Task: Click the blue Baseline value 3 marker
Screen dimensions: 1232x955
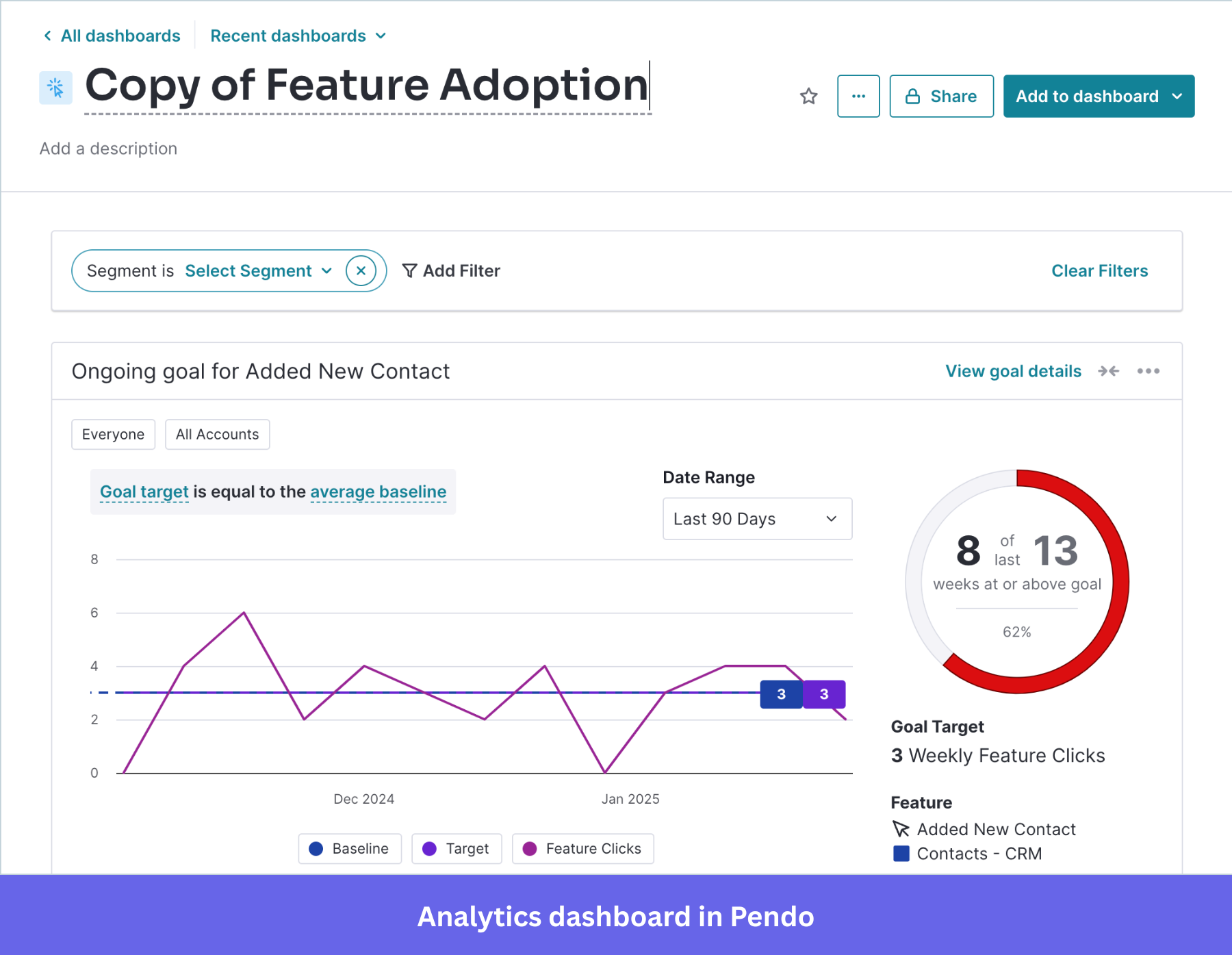Action: point(781,694)
